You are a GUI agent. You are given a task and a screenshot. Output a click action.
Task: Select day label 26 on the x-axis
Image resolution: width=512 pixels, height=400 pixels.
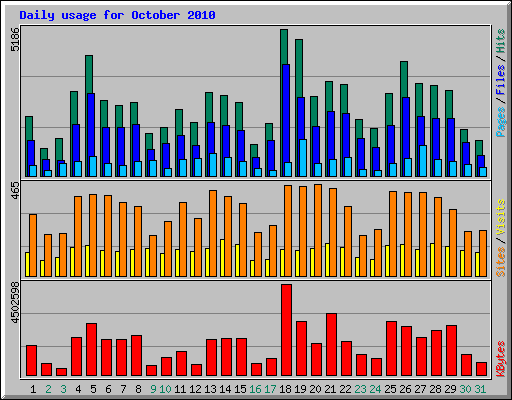(405, 389)
